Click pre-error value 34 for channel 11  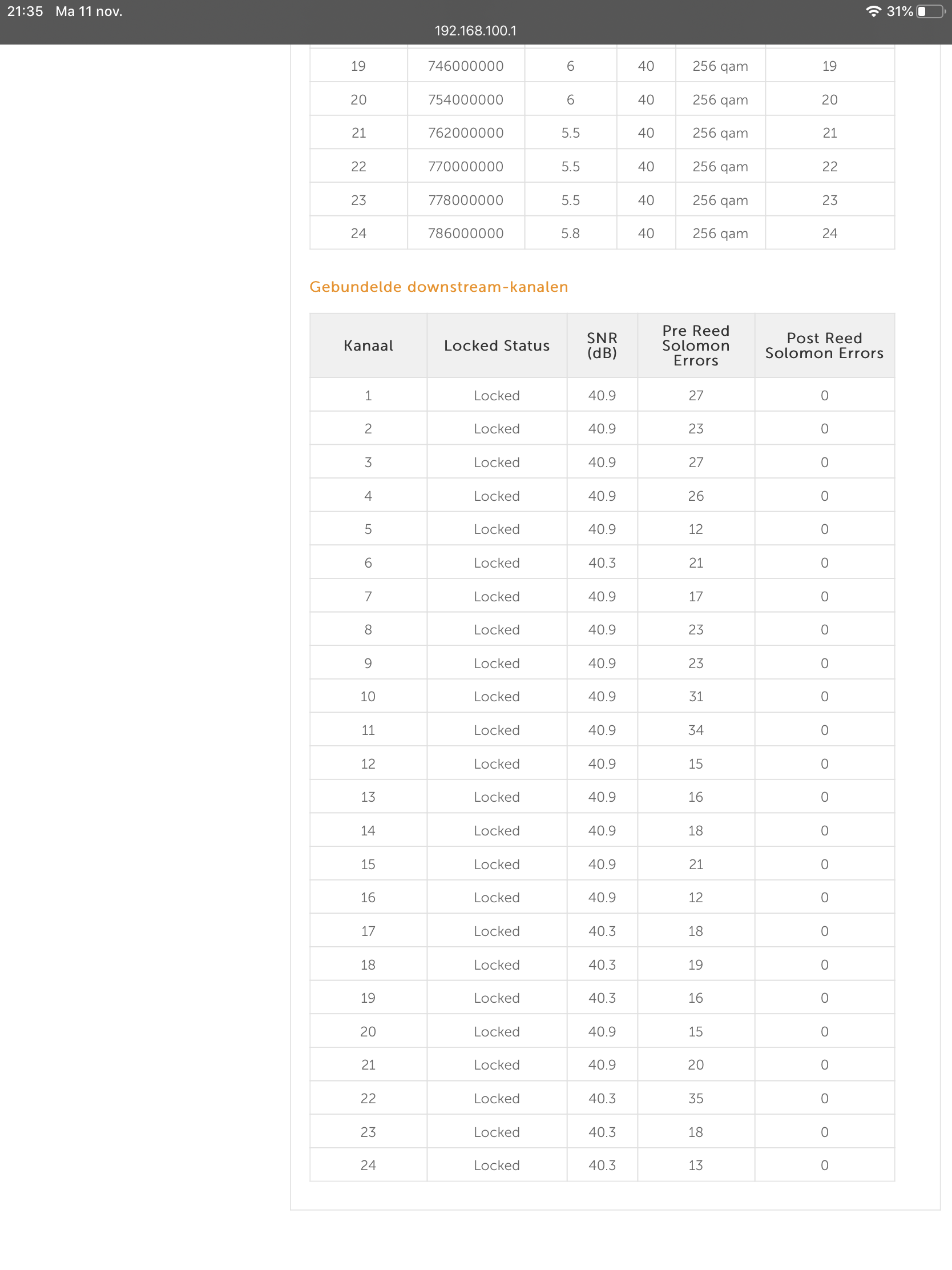click(696, 730)
